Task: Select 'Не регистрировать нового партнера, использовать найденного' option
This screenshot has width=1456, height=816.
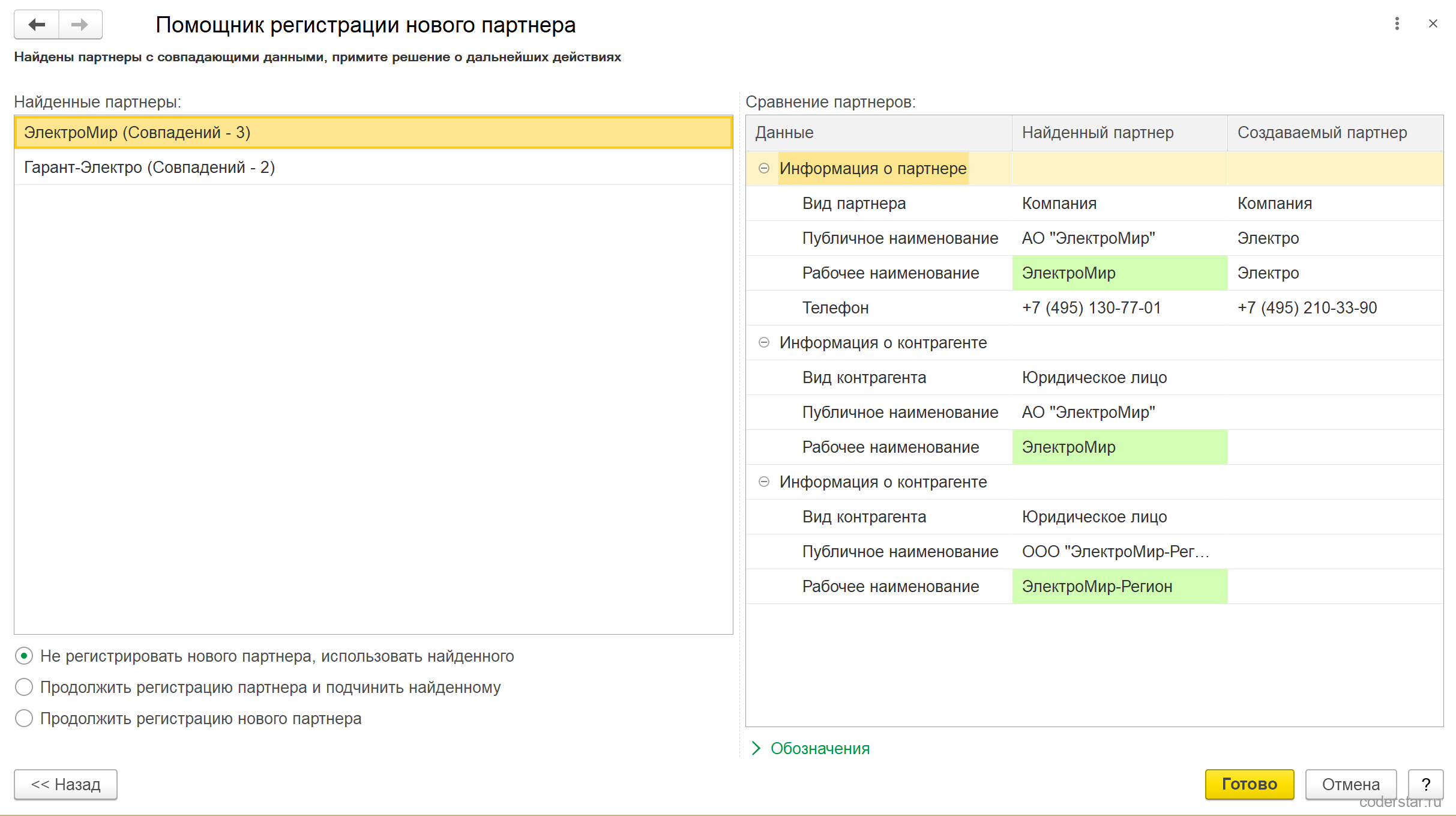Action: (24, 656)
